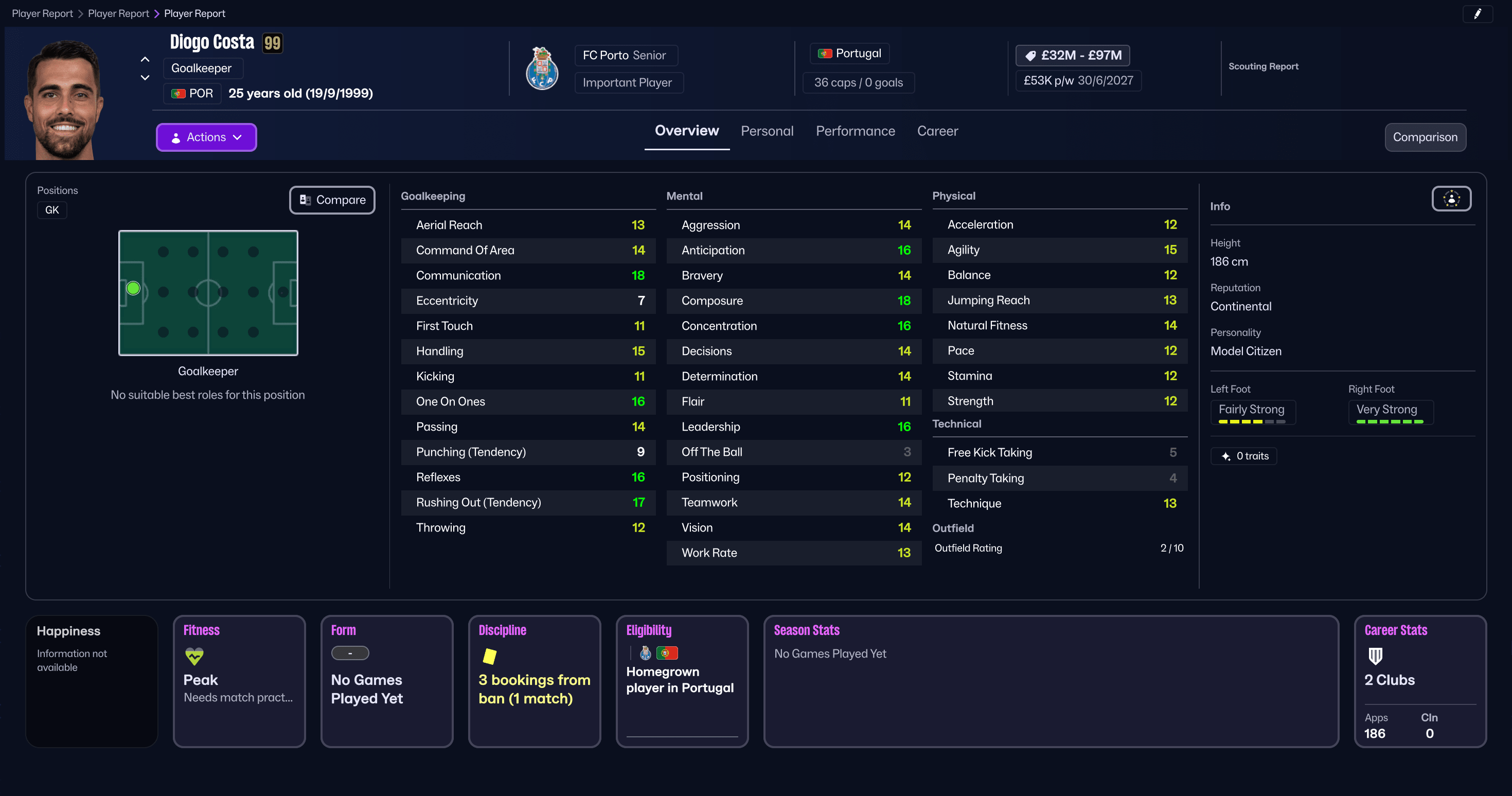Viewport: 1512px width, 796px height.
Task: Click the price tag icon beside £32M-£97M
Action: 1031,55
